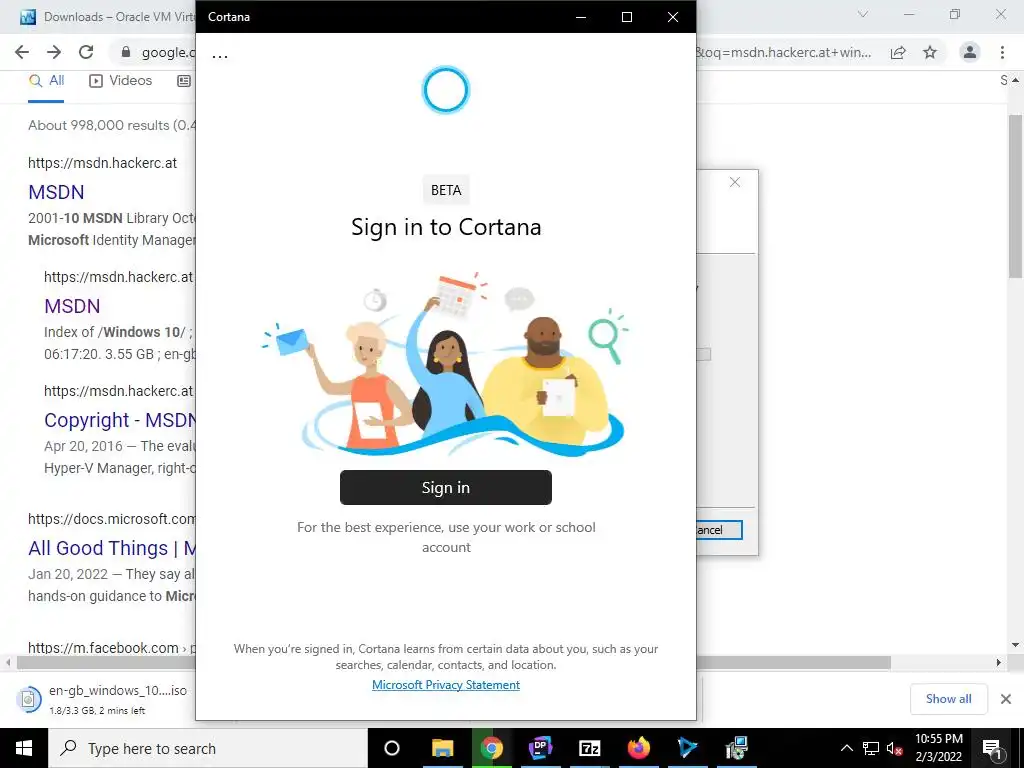Click Show all downloads

click(948, 699)
